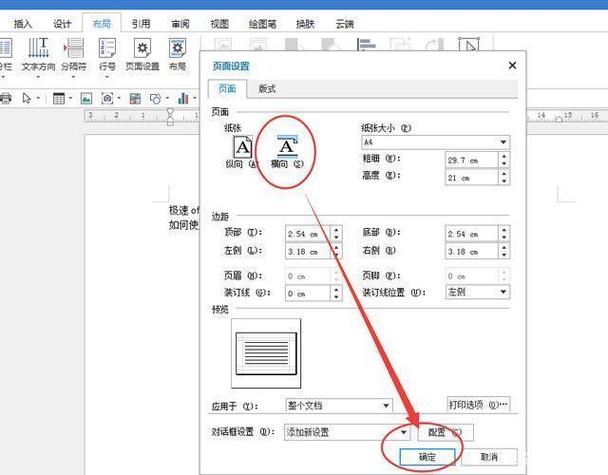Adjust the 宽度 width spinner
608x475 pixels.
504,160
